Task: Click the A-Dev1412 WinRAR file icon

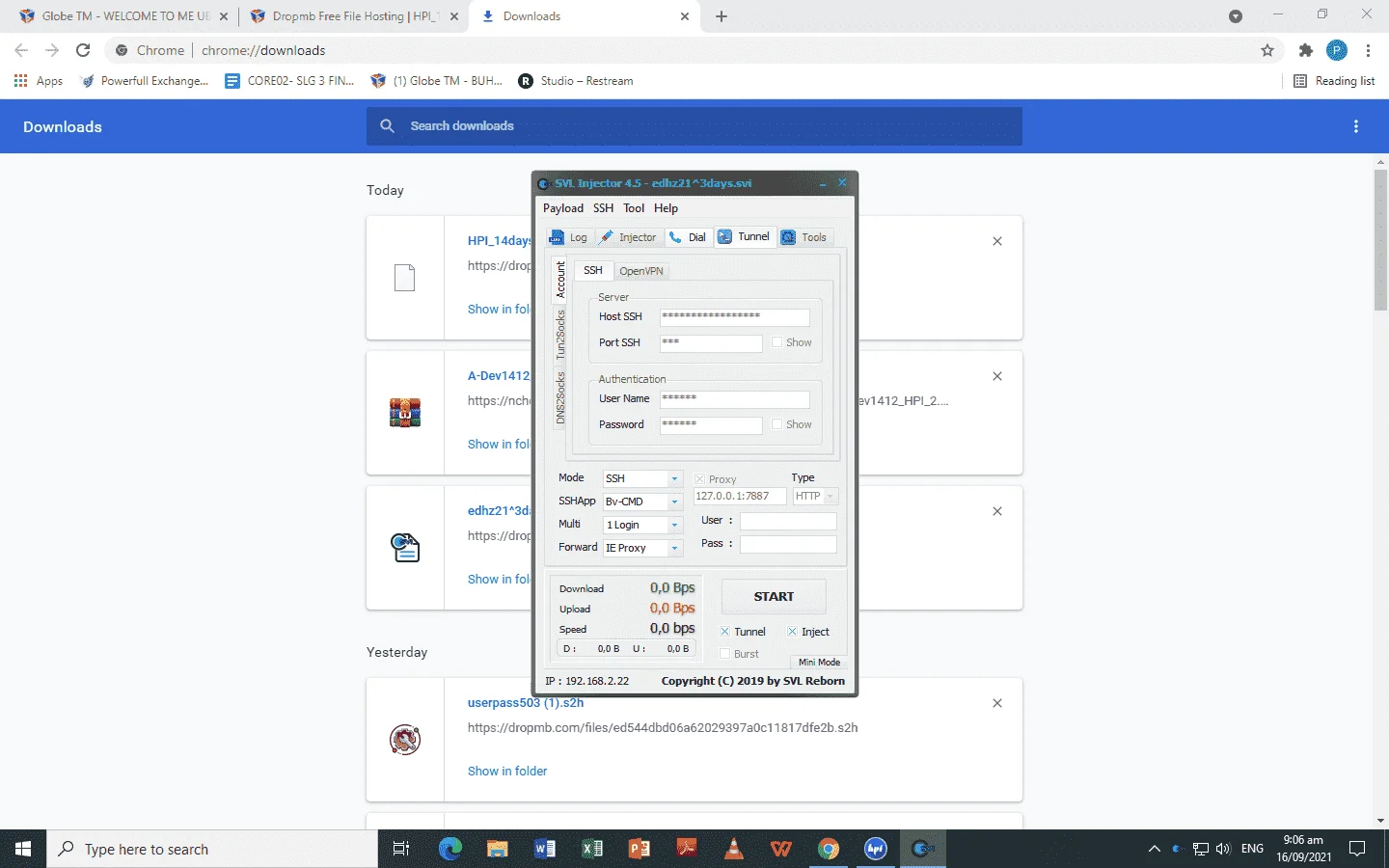Action: (x=405, y=413)
